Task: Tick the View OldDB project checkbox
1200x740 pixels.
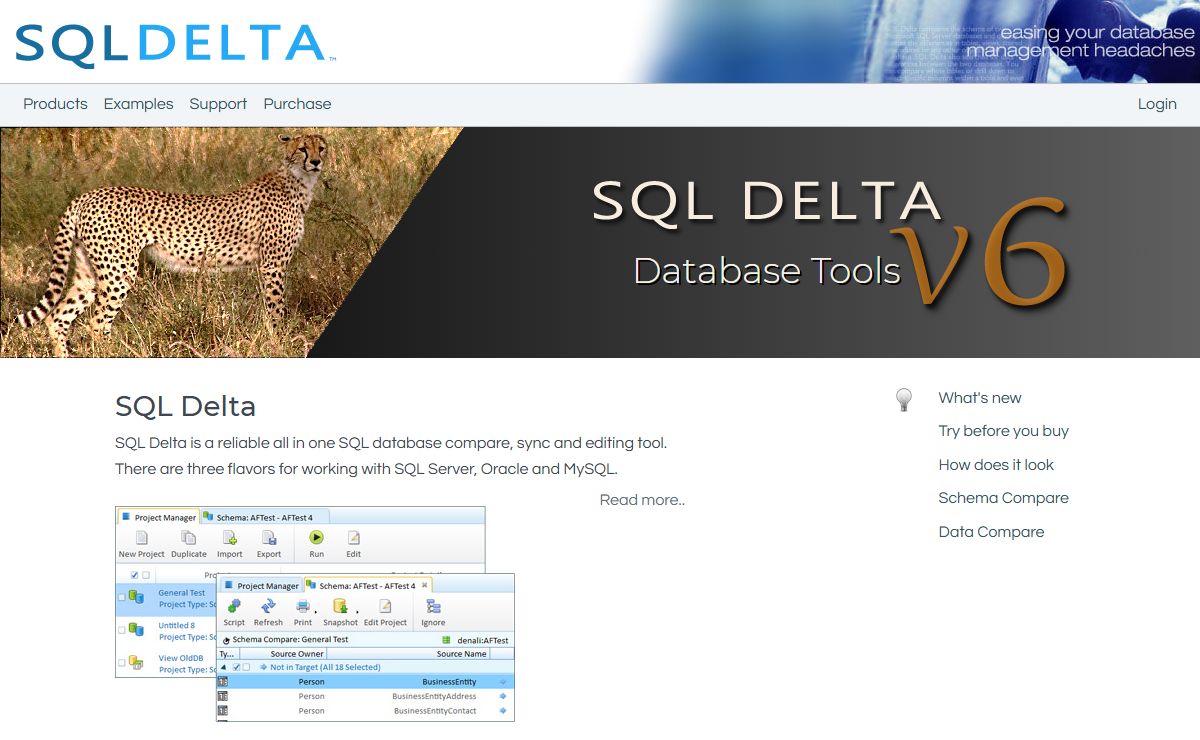Action: pyautogui.click(x=122, y=662)
